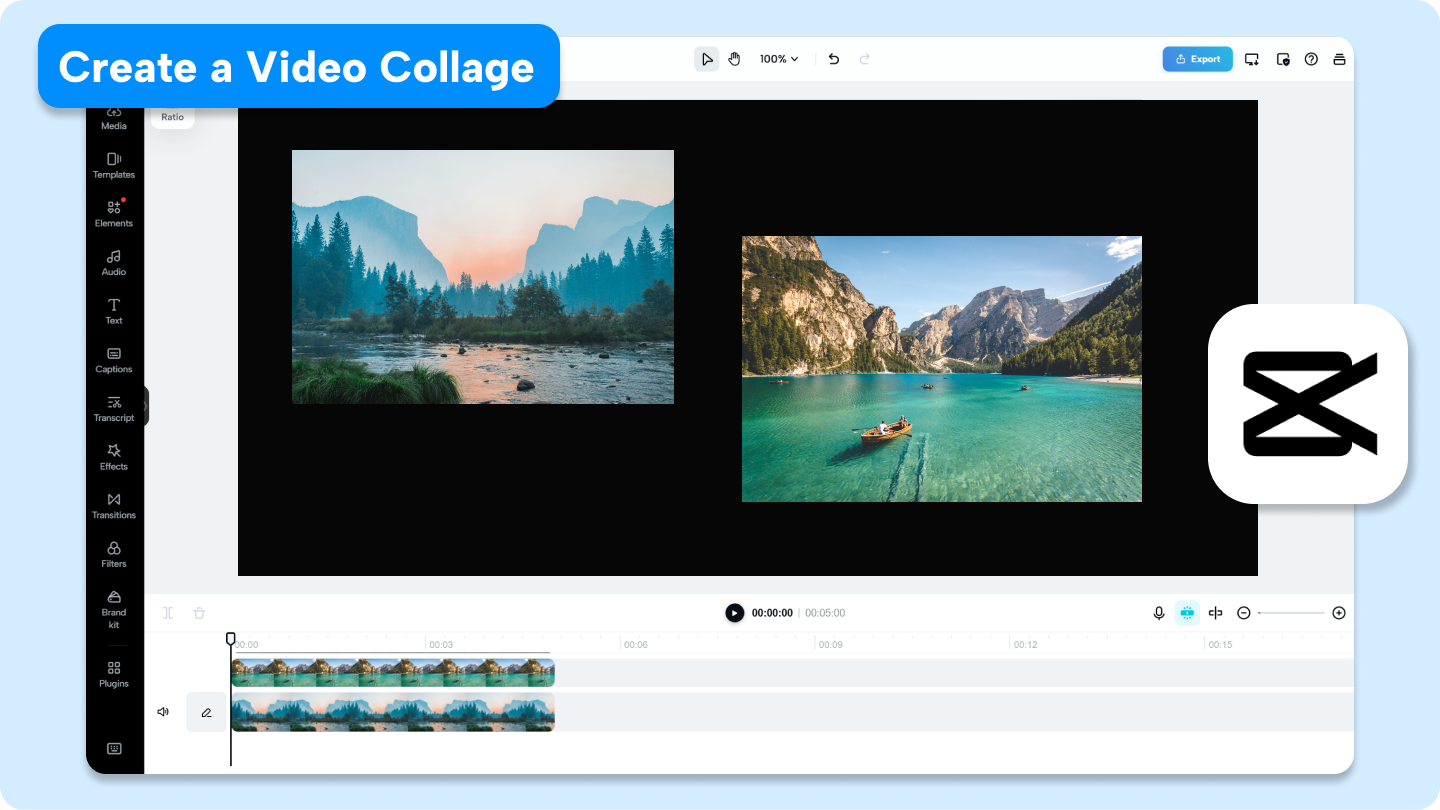Export the video project

1197,58
